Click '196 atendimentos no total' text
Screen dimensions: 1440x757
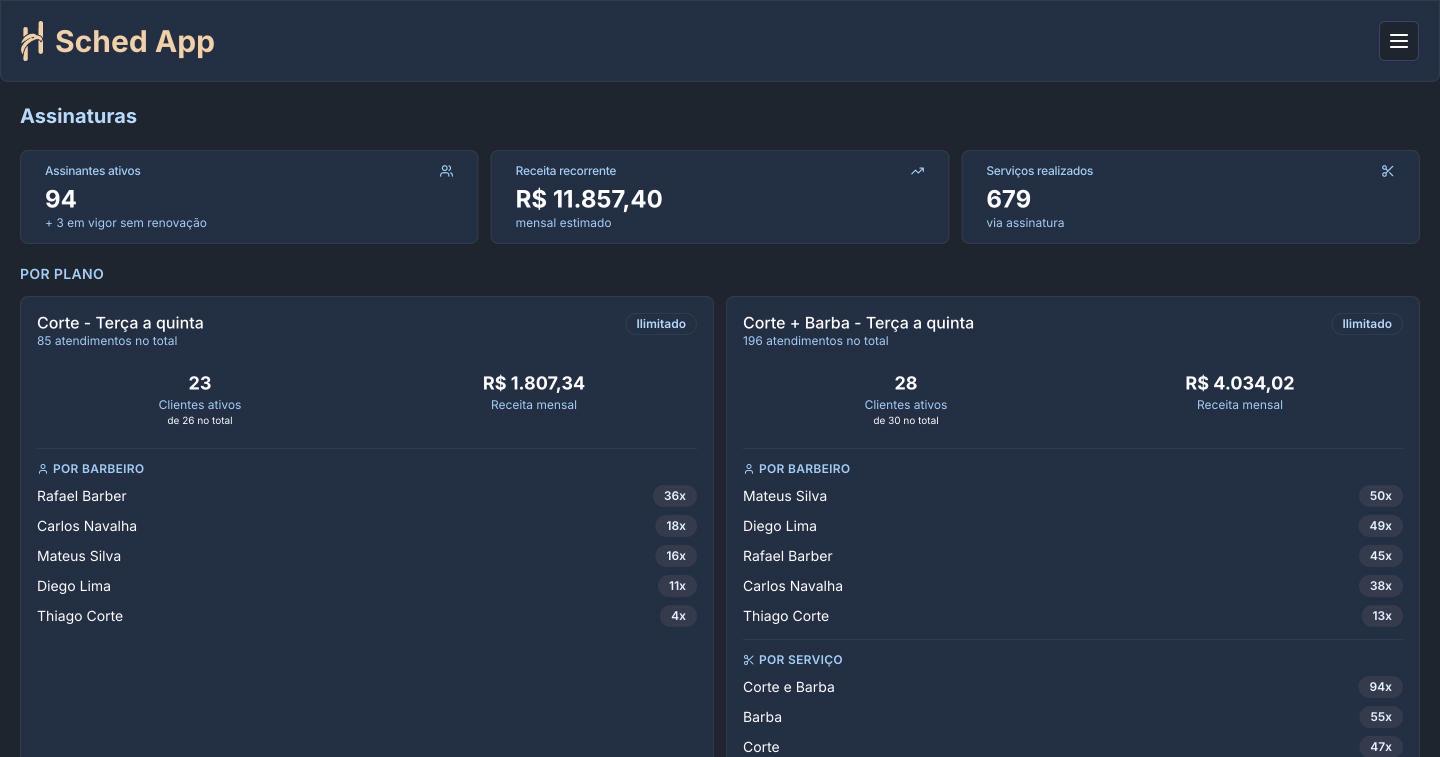(x=816, y=341)
